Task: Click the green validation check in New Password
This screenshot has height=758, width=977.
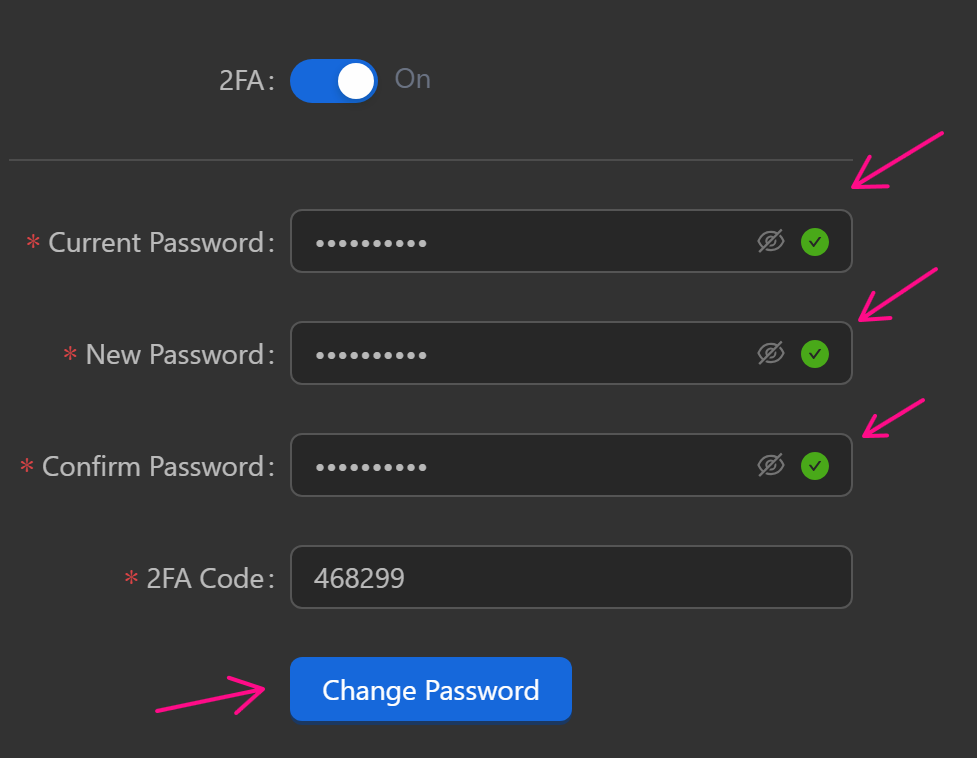Action: coord(815,353)
